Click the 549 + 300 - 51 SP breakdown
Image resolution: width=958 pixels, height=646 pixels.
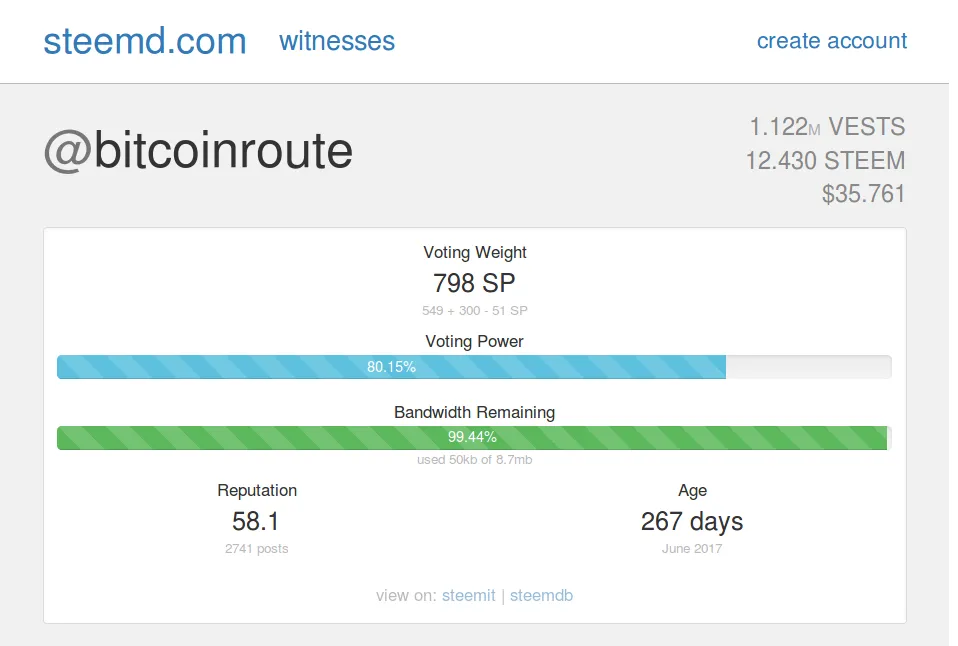[x=474, y=311]
